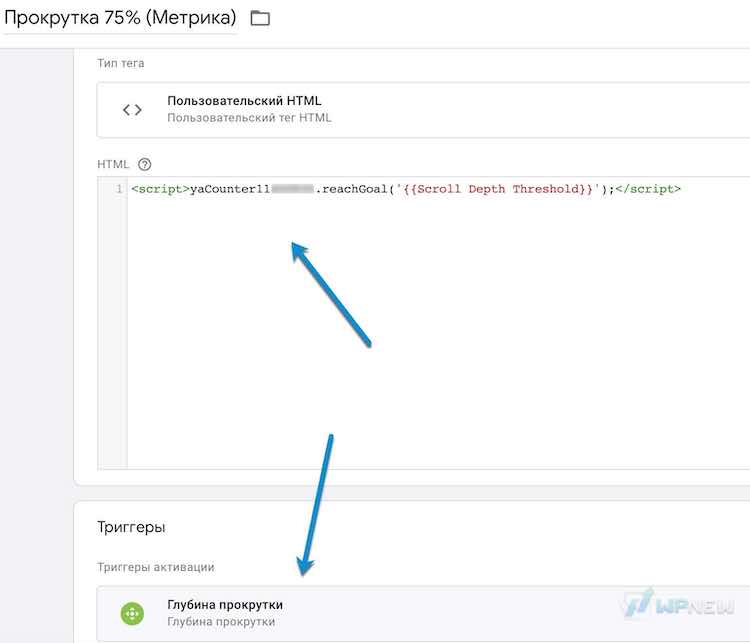The width and height of the screenshot is (750, 643).
Task: Click the Scroll Depth Threshold variable in code
Action: [498, 189]
